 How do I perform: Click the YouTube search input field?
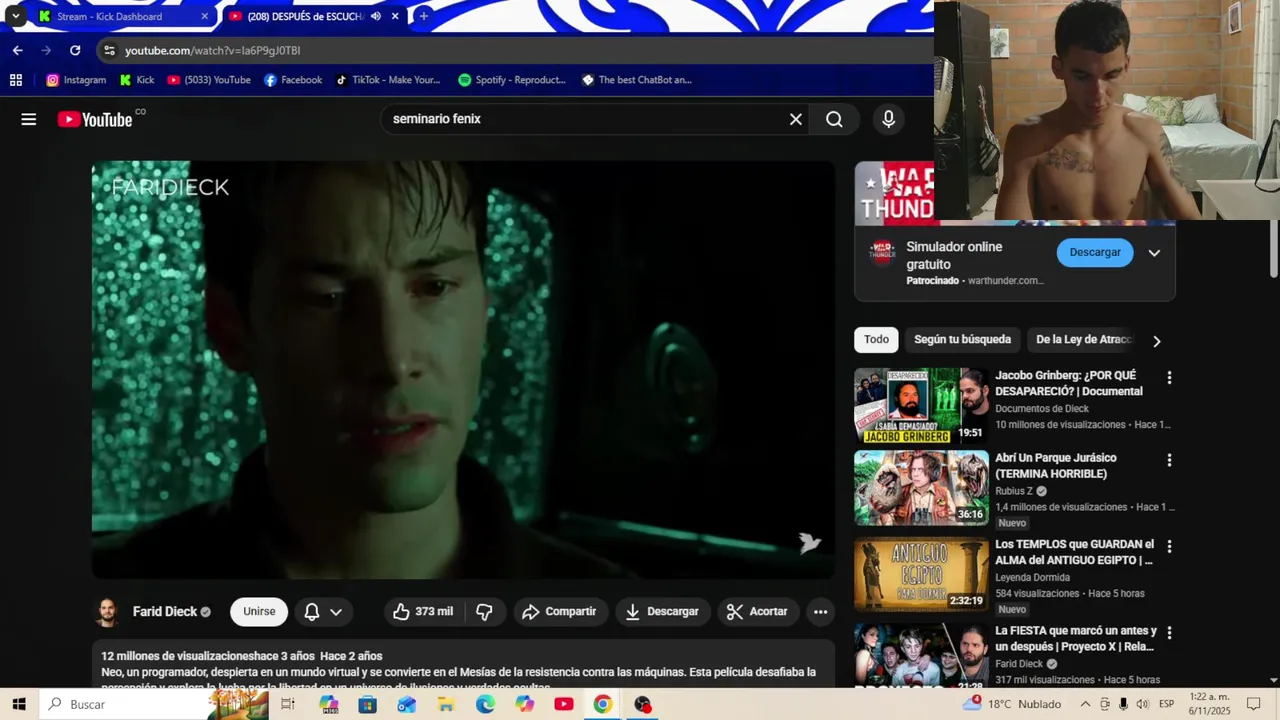pos(585,119)
